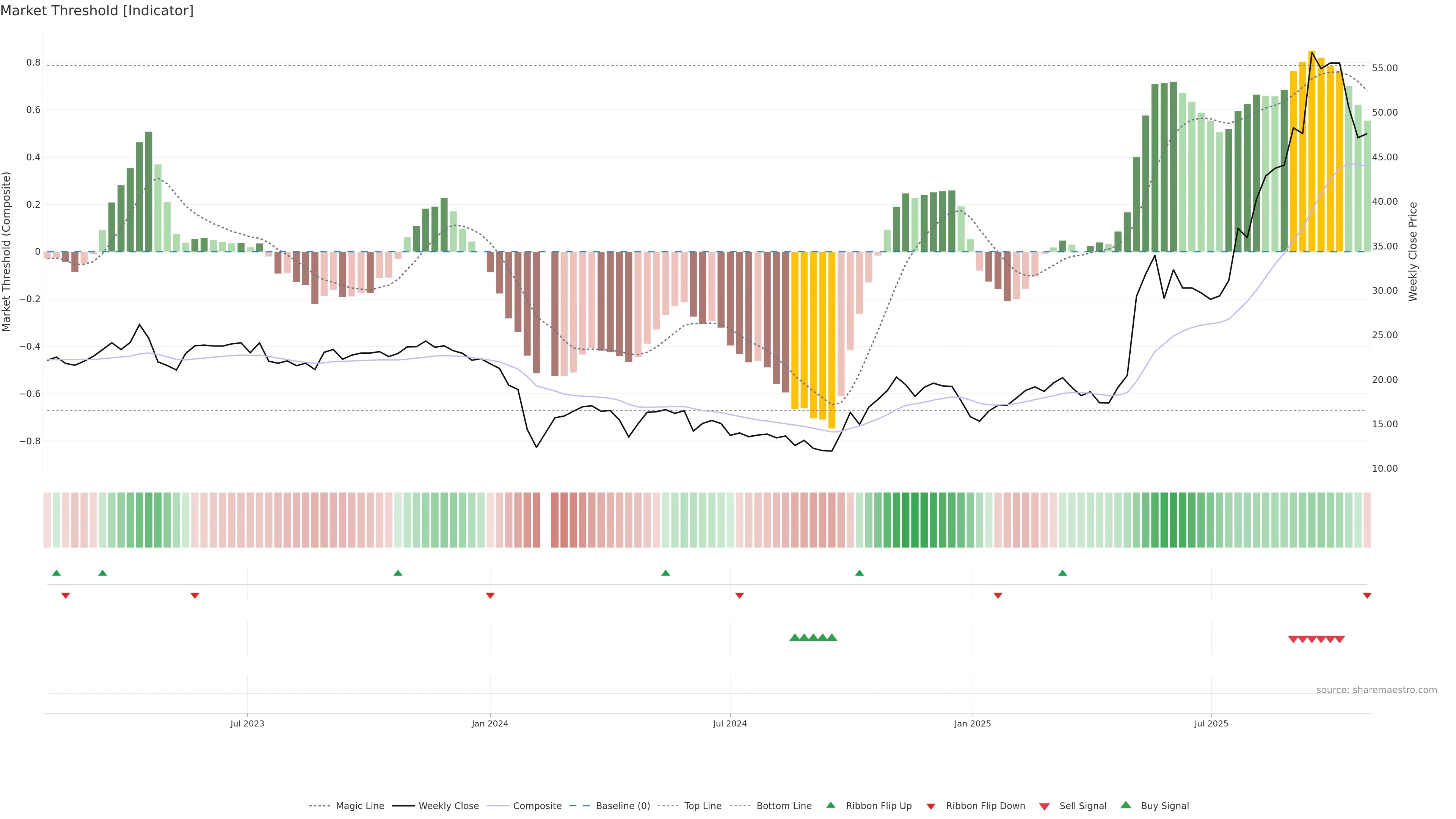Click the Market Threshold [Indicator] title
Image resolution: width=1456 pixels, height=819 pixels.
[97, 11]
